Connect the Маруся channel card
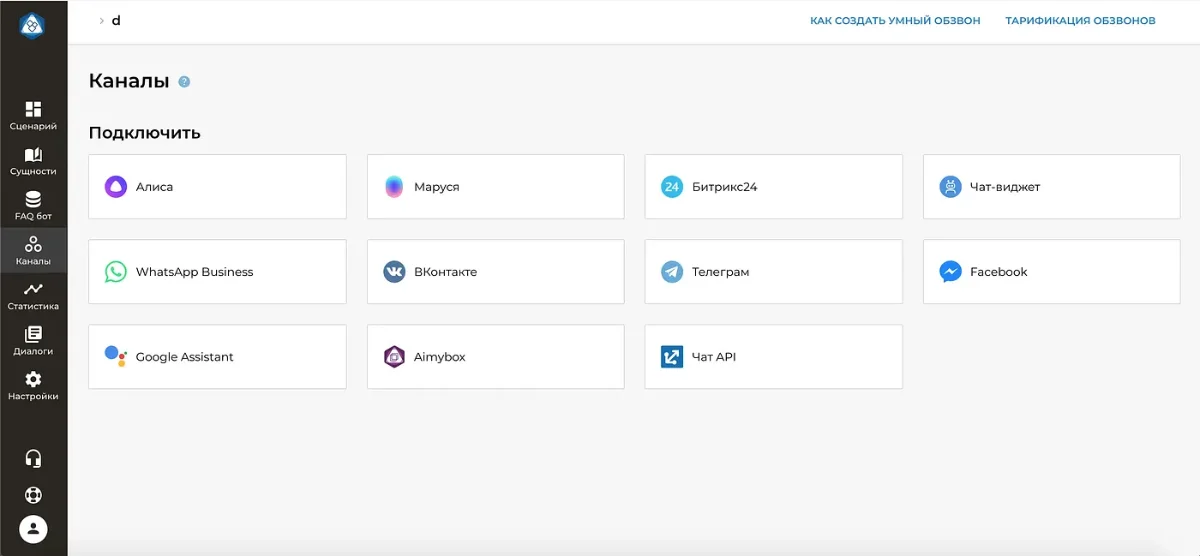 click(x=495, y=187)
